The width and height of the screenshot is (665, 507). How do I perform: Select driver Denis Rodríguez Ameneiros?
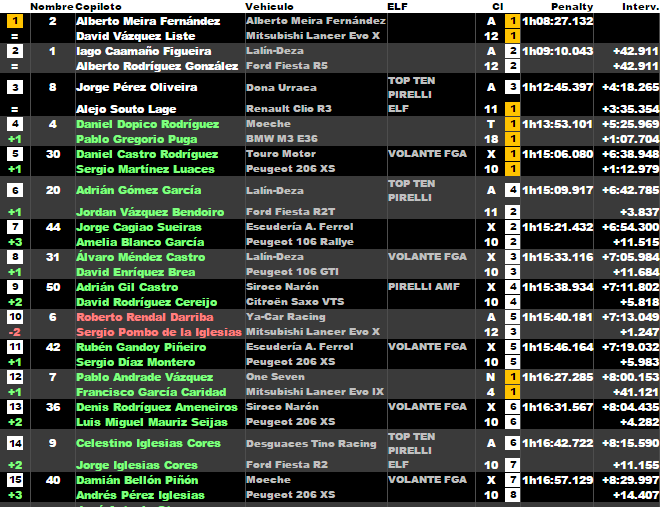pyautogui.click(x=157, y=407)
